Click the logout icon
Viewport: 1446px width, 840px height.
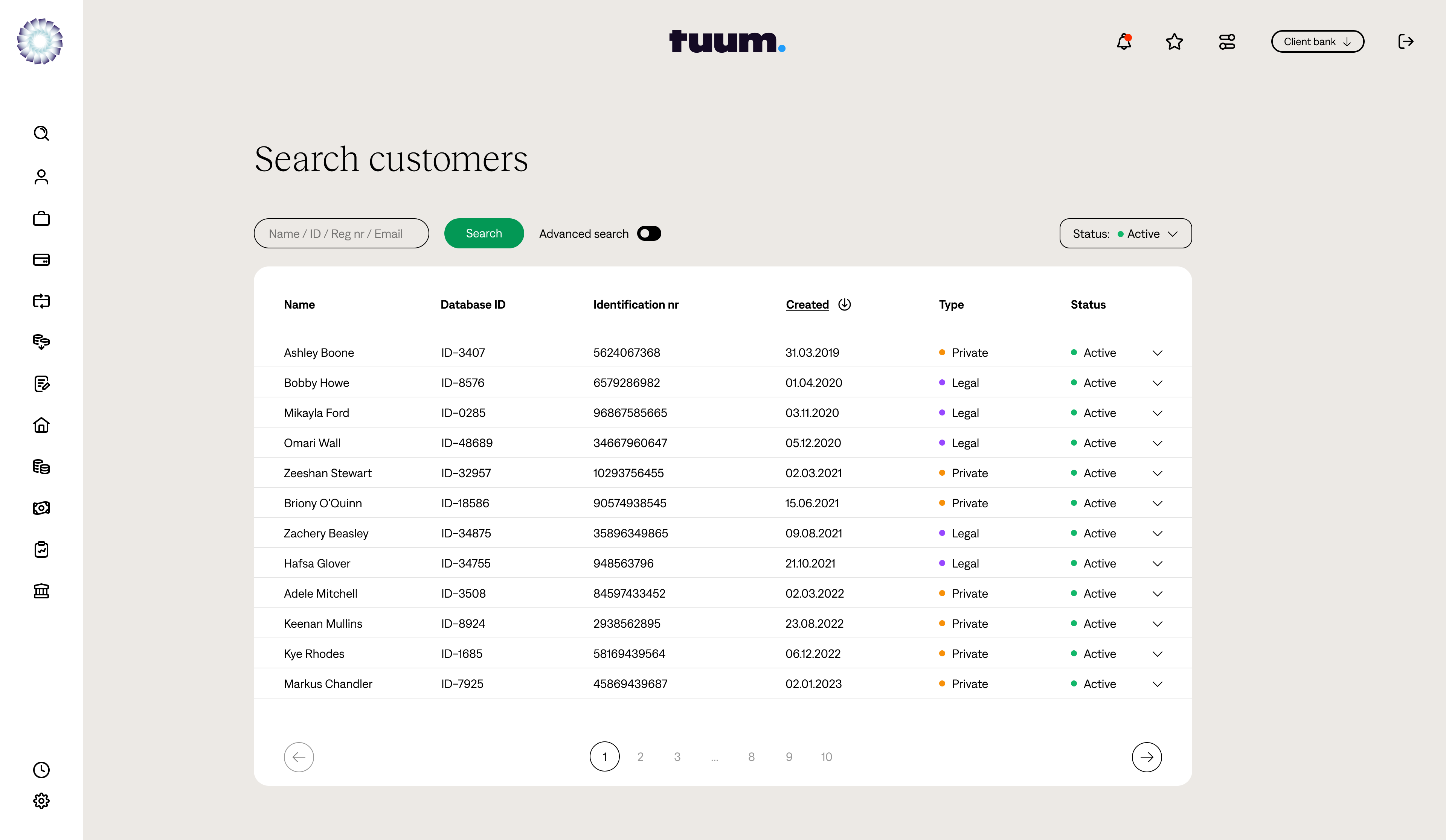coord(1405,41)
